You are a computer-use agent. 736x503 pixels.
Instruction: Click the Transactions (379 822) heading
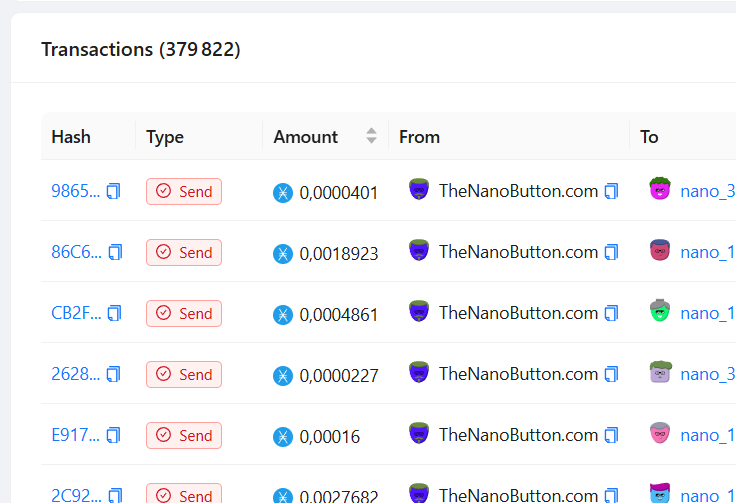tap(141, 49)
